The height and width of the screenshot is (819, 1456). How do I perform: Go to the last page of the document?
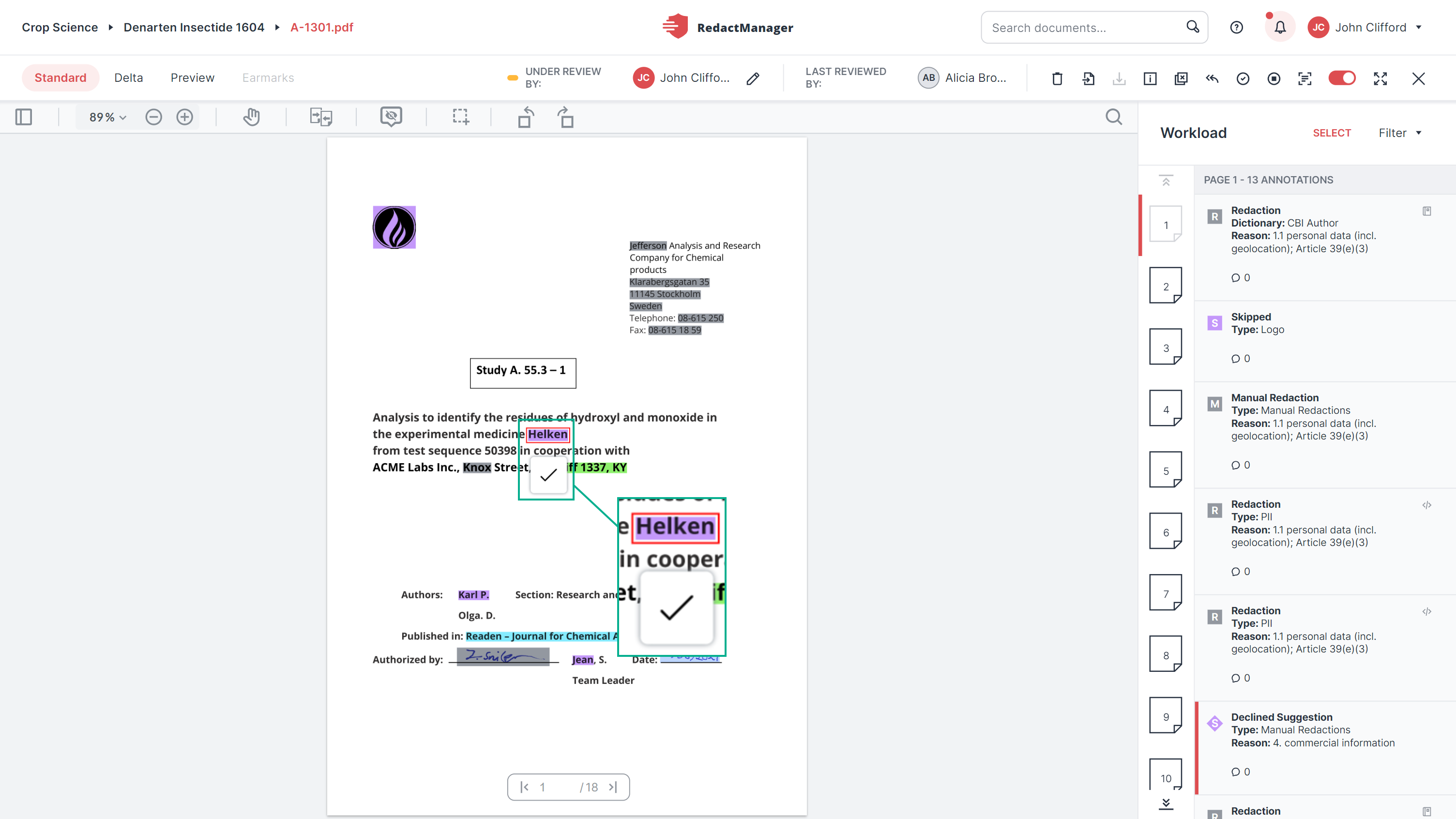point(613,787)
